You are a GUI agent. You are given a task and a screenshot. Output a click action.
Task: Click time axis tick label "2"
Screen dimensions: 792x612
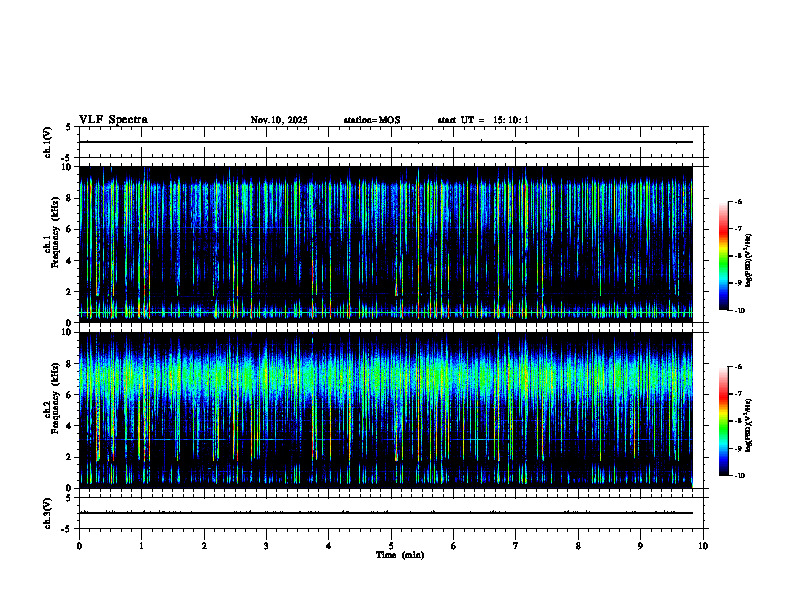pos(204,546)
